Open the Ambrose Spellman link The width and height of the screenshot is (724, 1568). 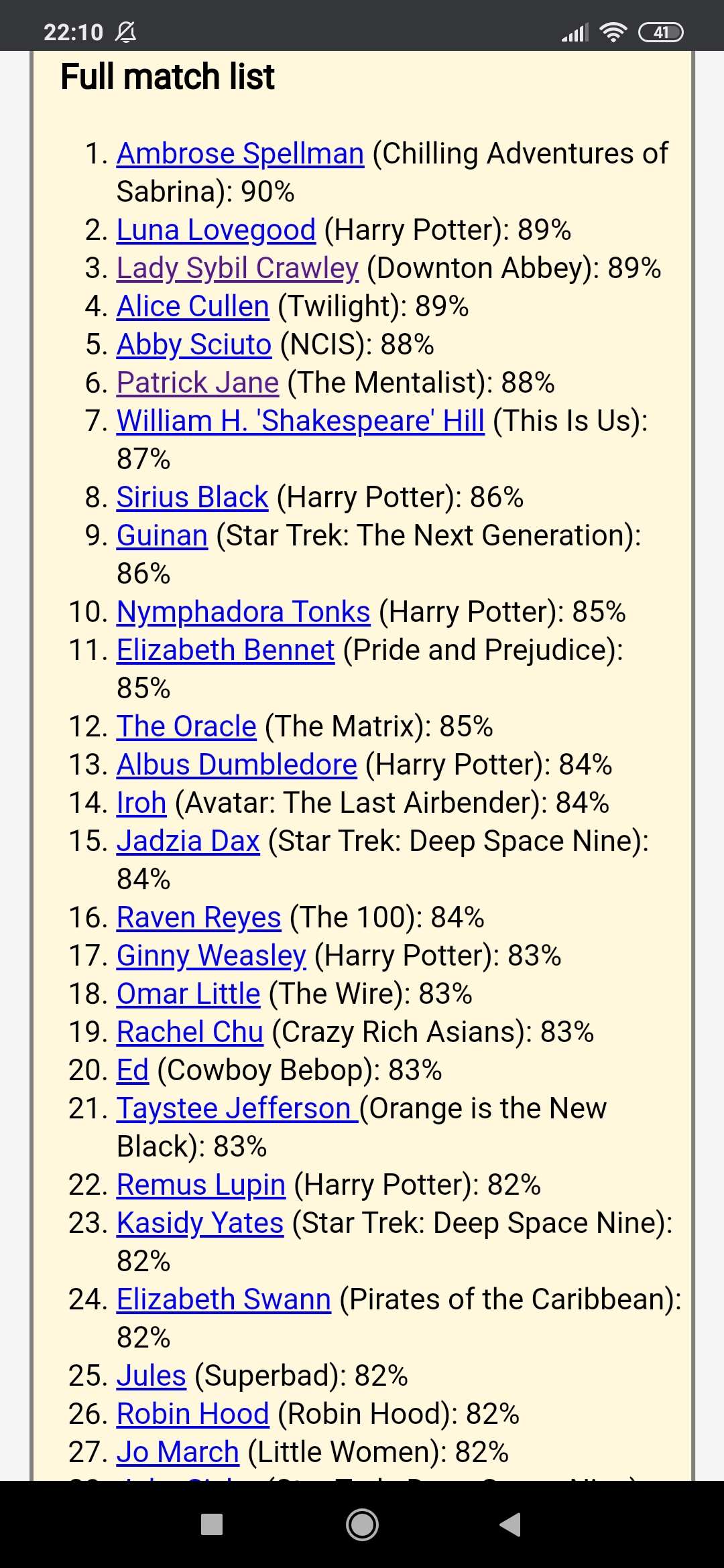coord(240,153)
